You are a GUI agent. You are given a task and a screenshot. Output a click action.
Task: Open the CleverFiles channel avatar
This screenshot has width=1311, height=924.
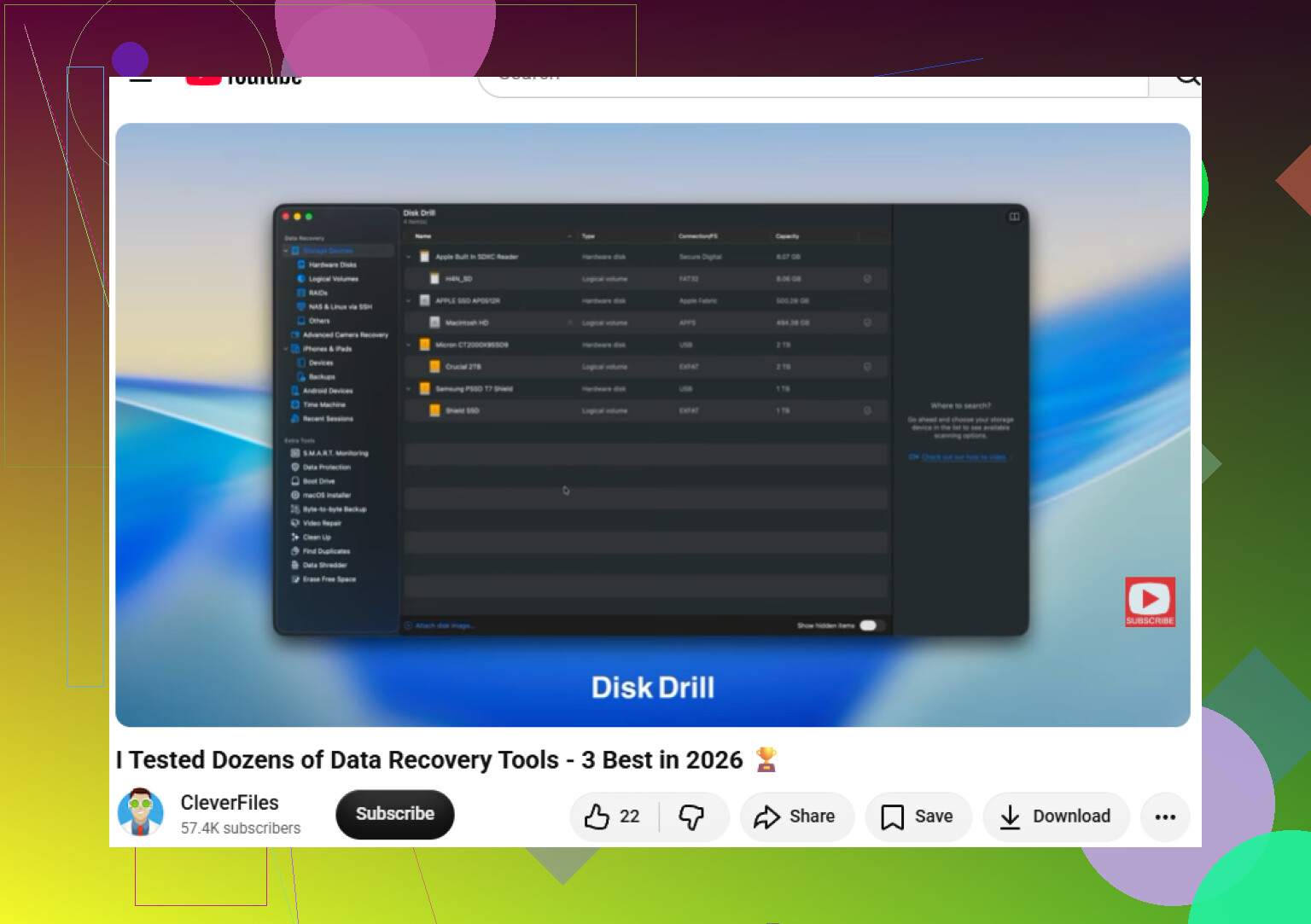140,813
